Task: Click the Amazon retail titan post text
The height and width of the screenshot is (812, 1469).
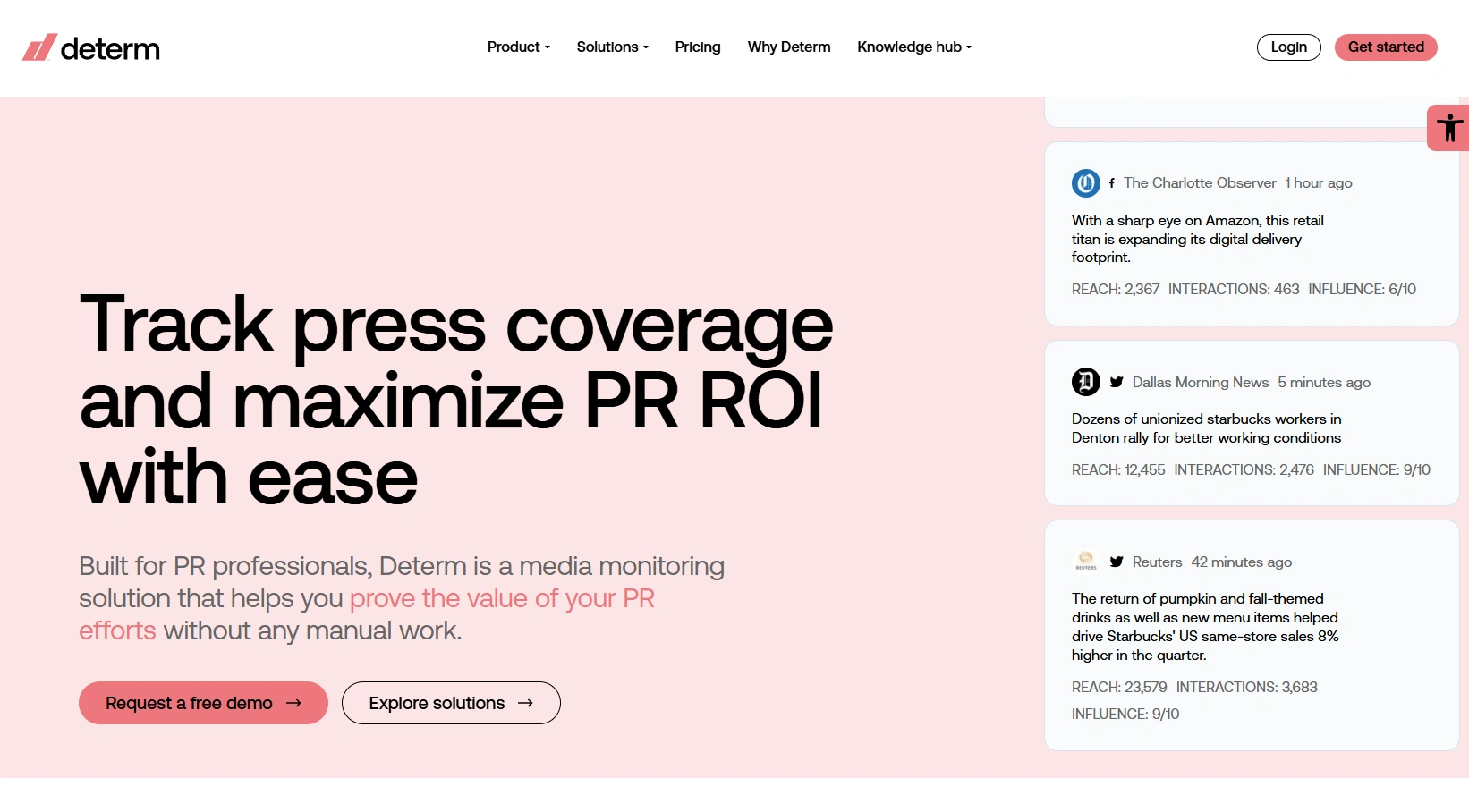Action: click(x=1198, y=239)
